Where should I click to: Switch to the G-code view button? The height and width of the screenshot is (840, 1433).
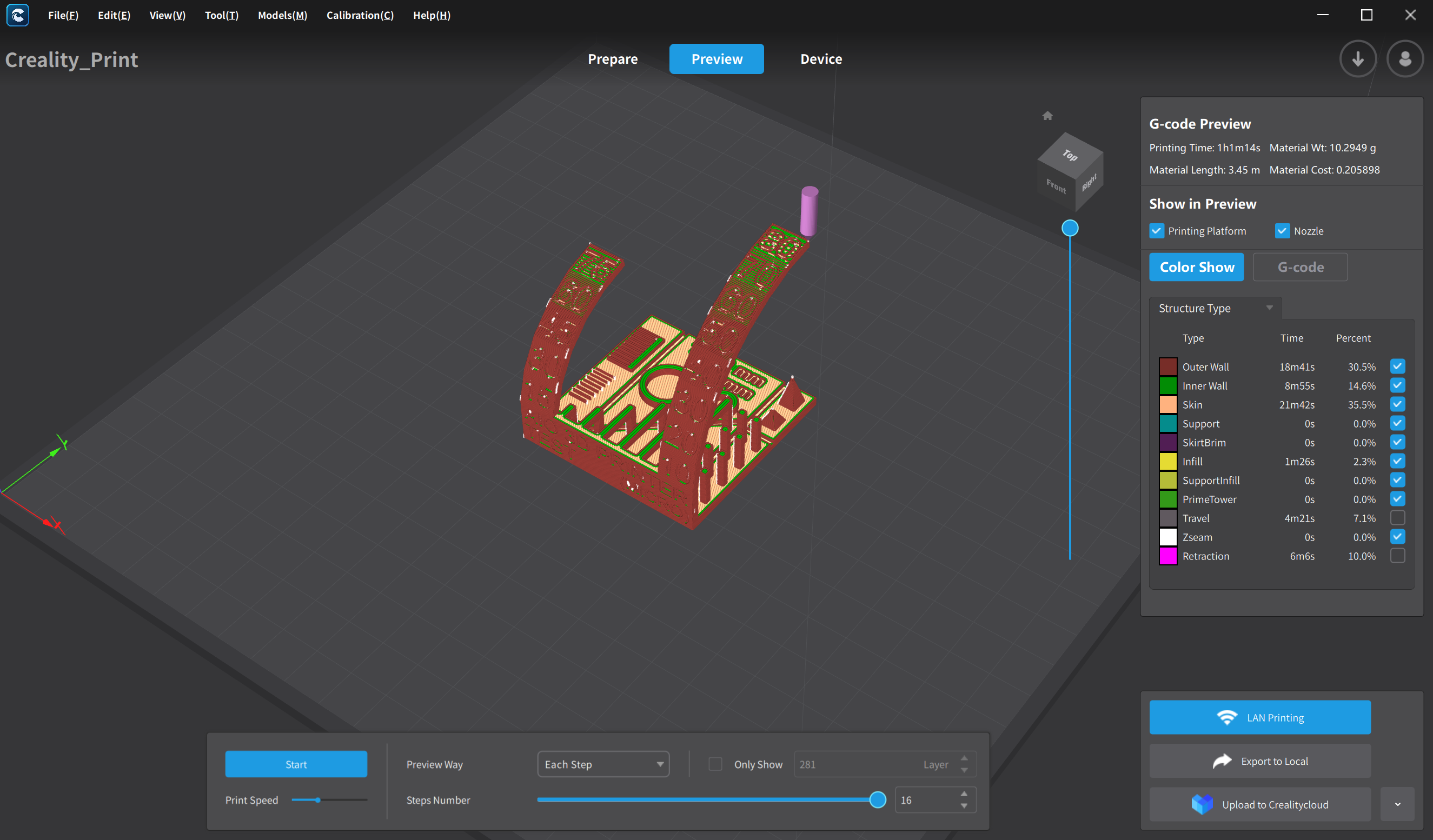coord(1300,267)
